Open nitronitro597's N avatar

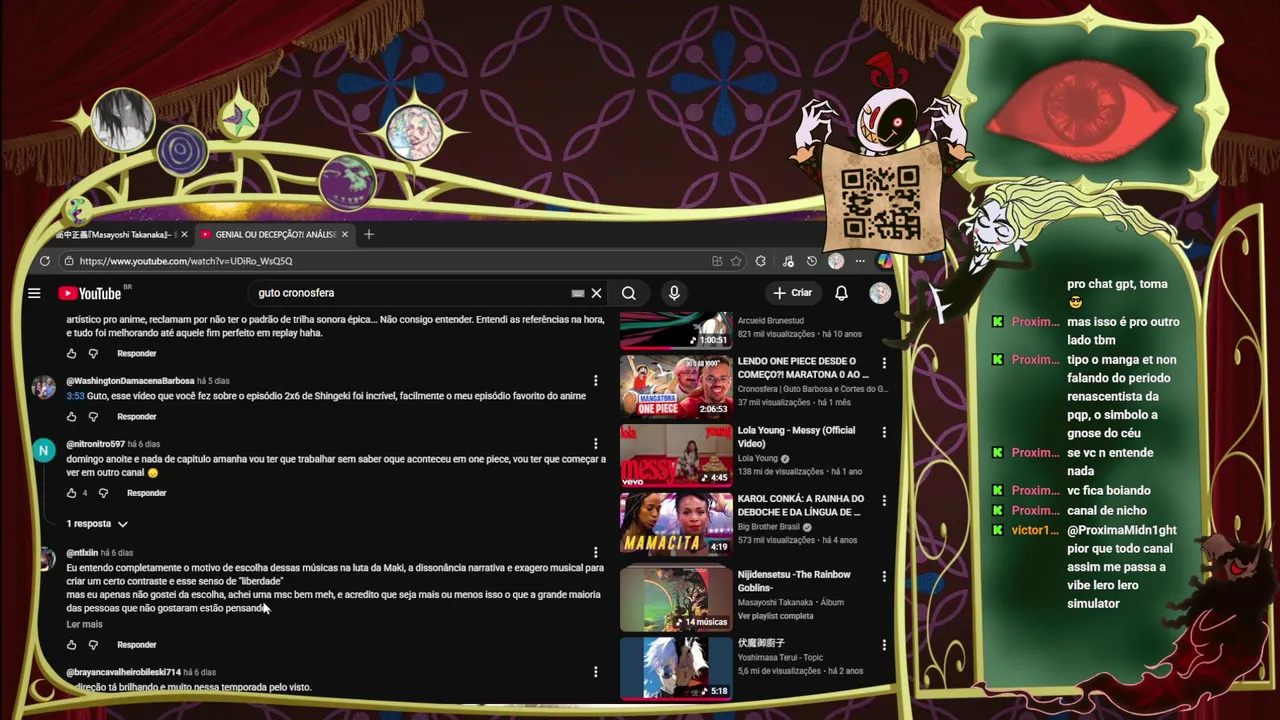coord(43,450)
